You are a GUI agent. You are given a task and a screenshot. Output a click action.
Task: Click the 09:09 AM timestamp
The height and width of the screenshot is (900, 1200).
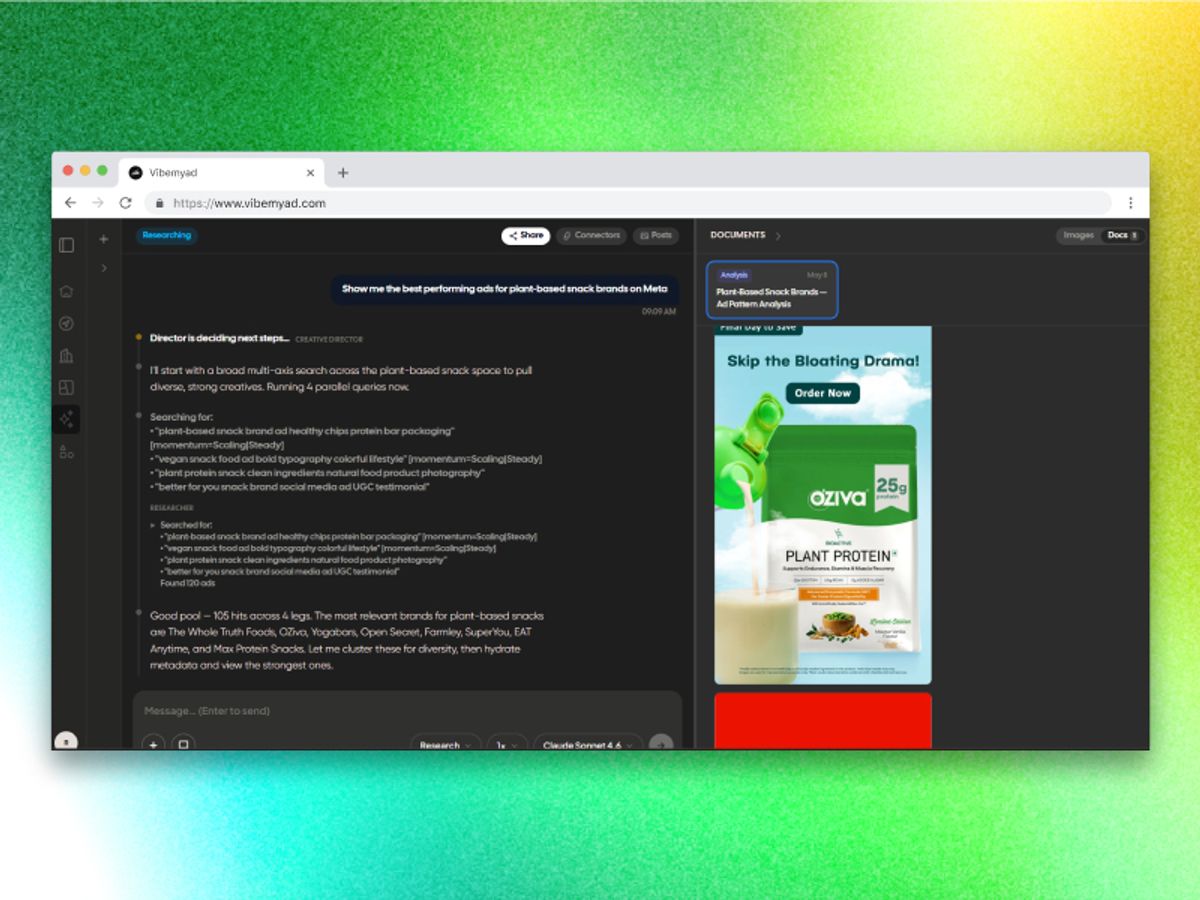click(659, 312)
